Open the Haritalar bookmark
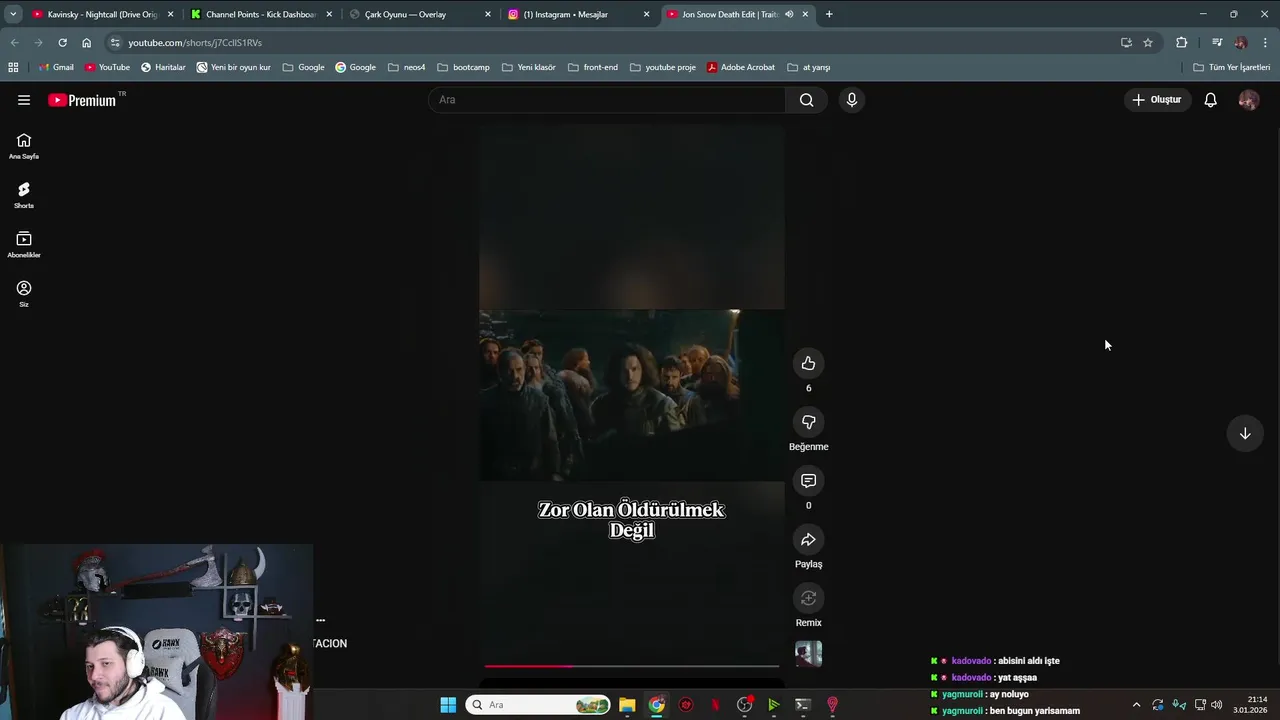The width and height of the screenshot is (1280, 720). click(x=163, y=67)
